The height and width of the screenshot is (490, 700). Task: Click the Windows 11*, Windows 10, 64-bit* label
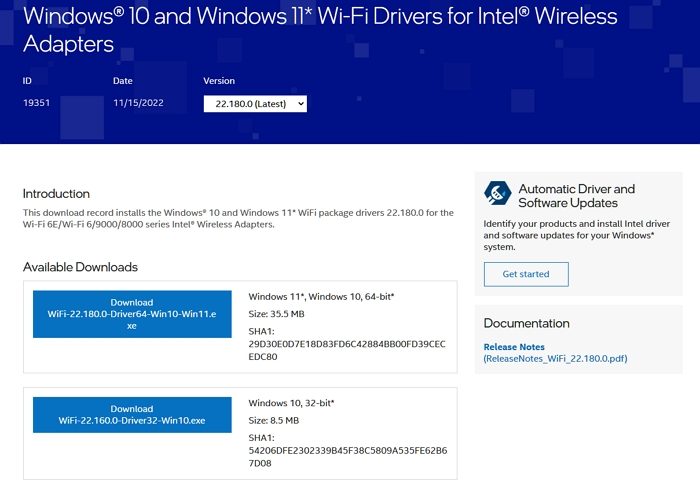(321, 296)
